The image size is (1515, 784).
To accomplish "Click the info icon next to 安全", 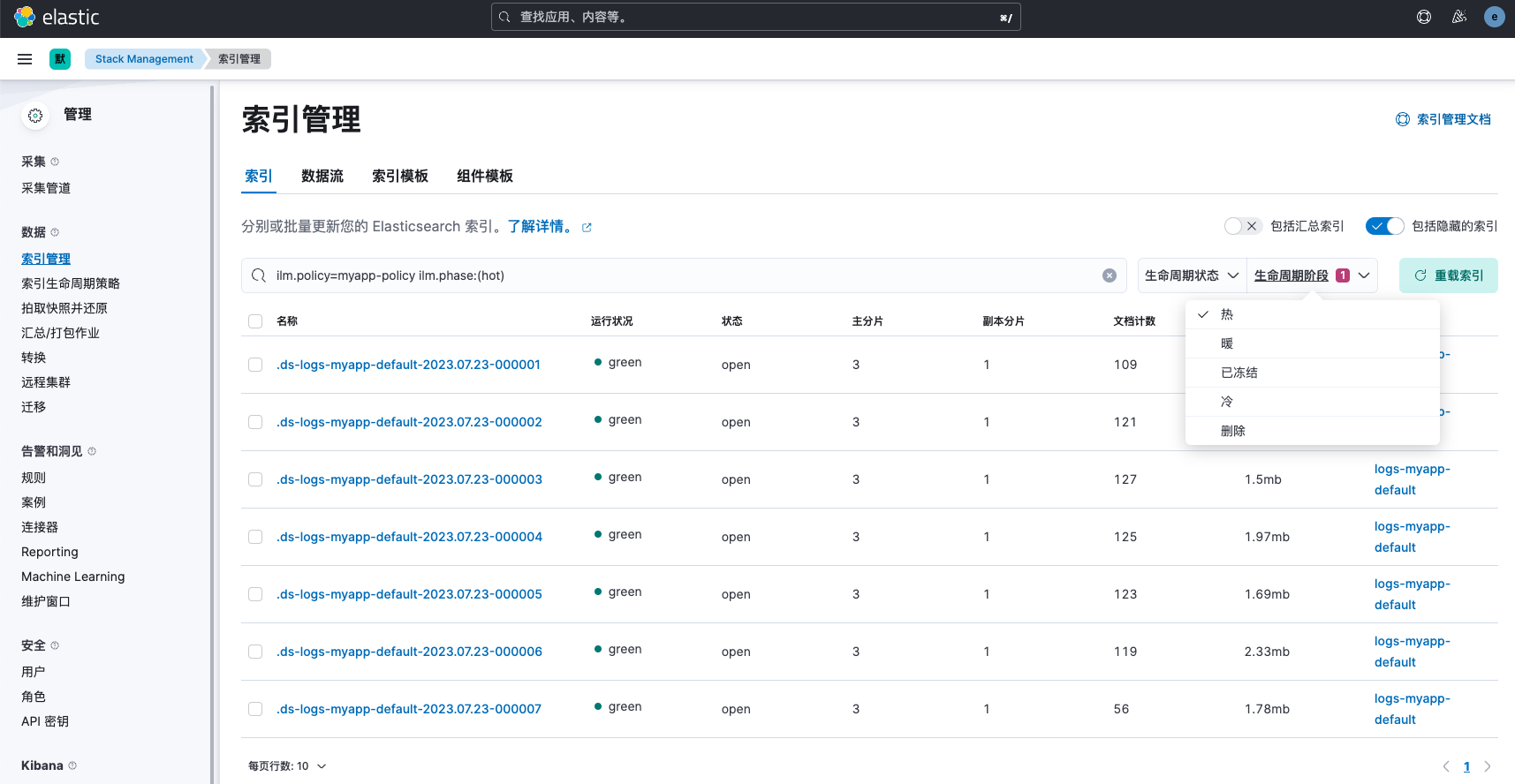I will point(55,645).
